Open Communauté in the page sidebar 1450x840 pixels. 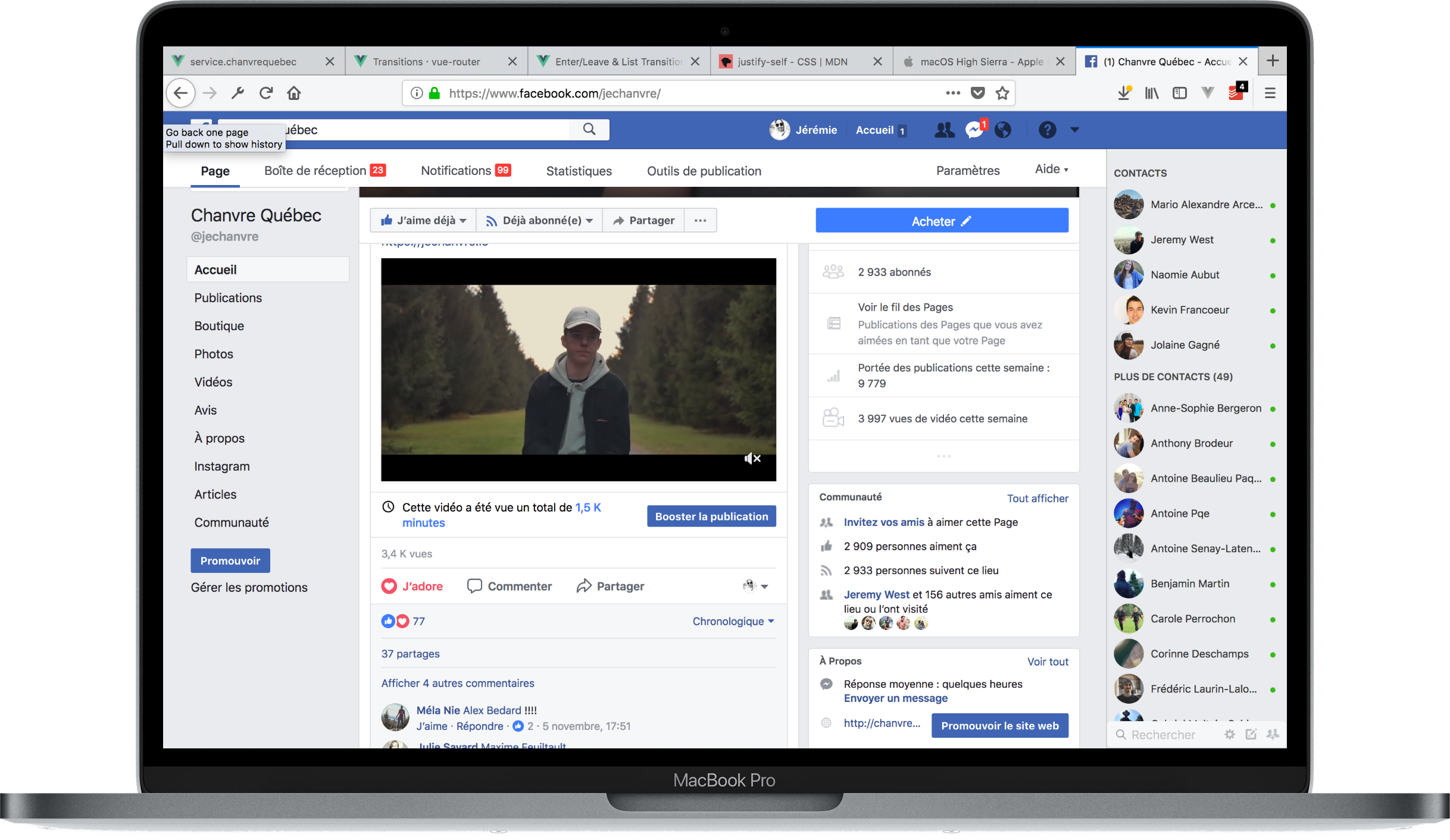(x=232, y=522)
